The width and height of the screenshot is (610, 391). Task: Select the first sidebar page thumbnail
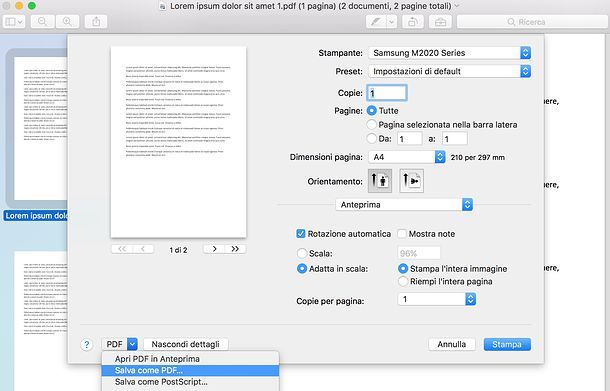pos(41,128)
